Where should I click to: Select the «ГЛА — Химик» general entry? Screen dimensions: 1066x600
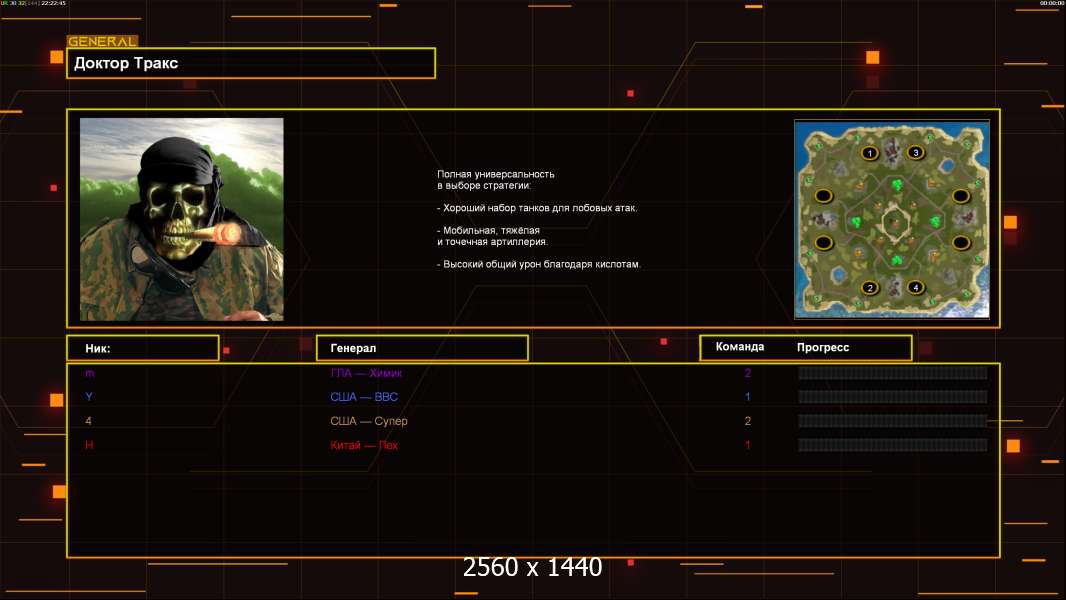tap(366, 373)
